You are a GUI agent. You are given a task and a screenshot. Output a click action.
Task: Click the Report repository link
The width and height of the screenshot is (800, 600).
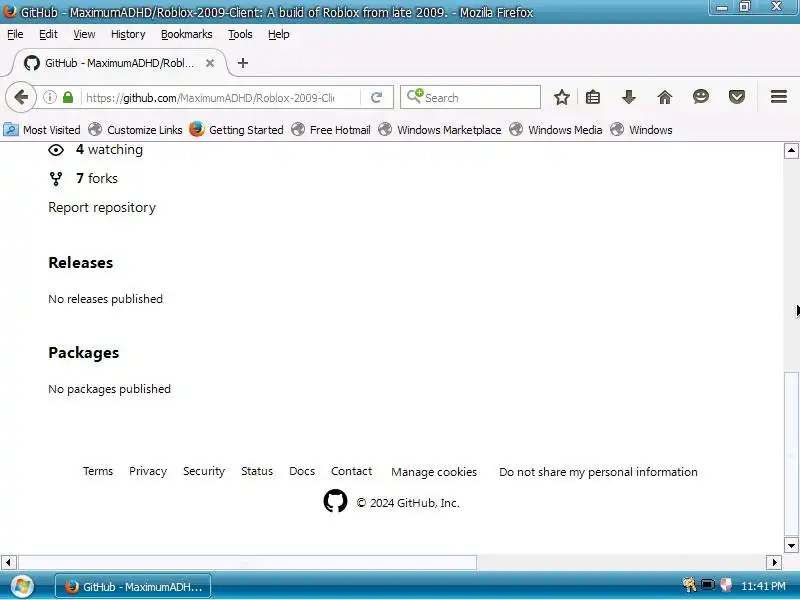click(x=102, y=207)
